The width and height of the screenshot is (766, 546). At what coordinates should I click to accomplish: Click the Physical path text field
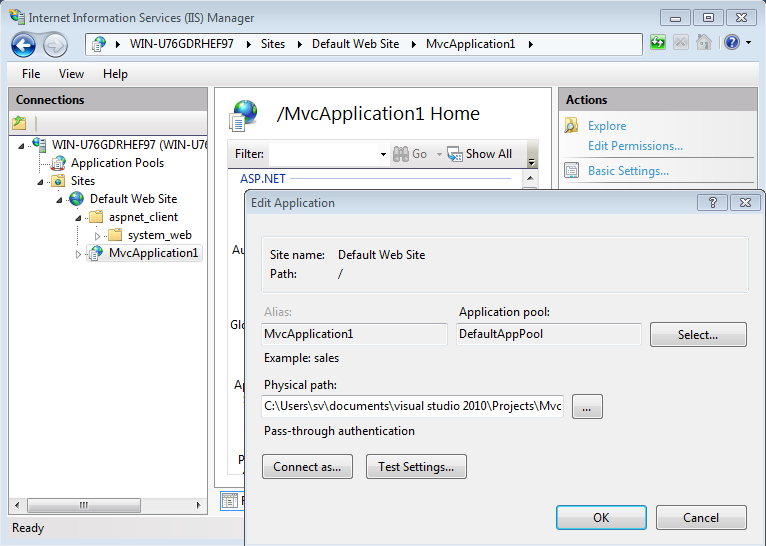click(x=412, y=406)
